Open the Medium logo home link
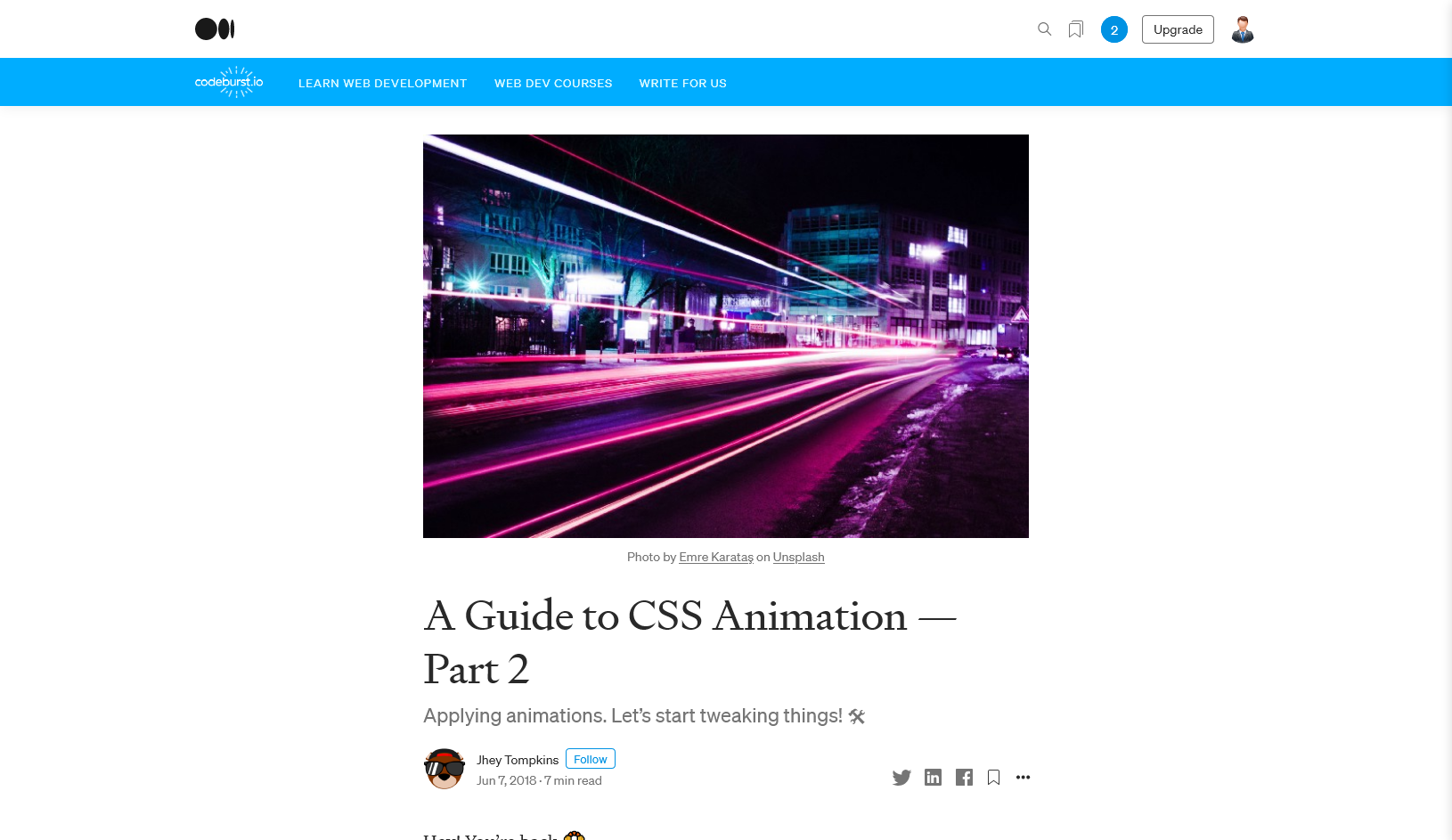 coord(215,29)
